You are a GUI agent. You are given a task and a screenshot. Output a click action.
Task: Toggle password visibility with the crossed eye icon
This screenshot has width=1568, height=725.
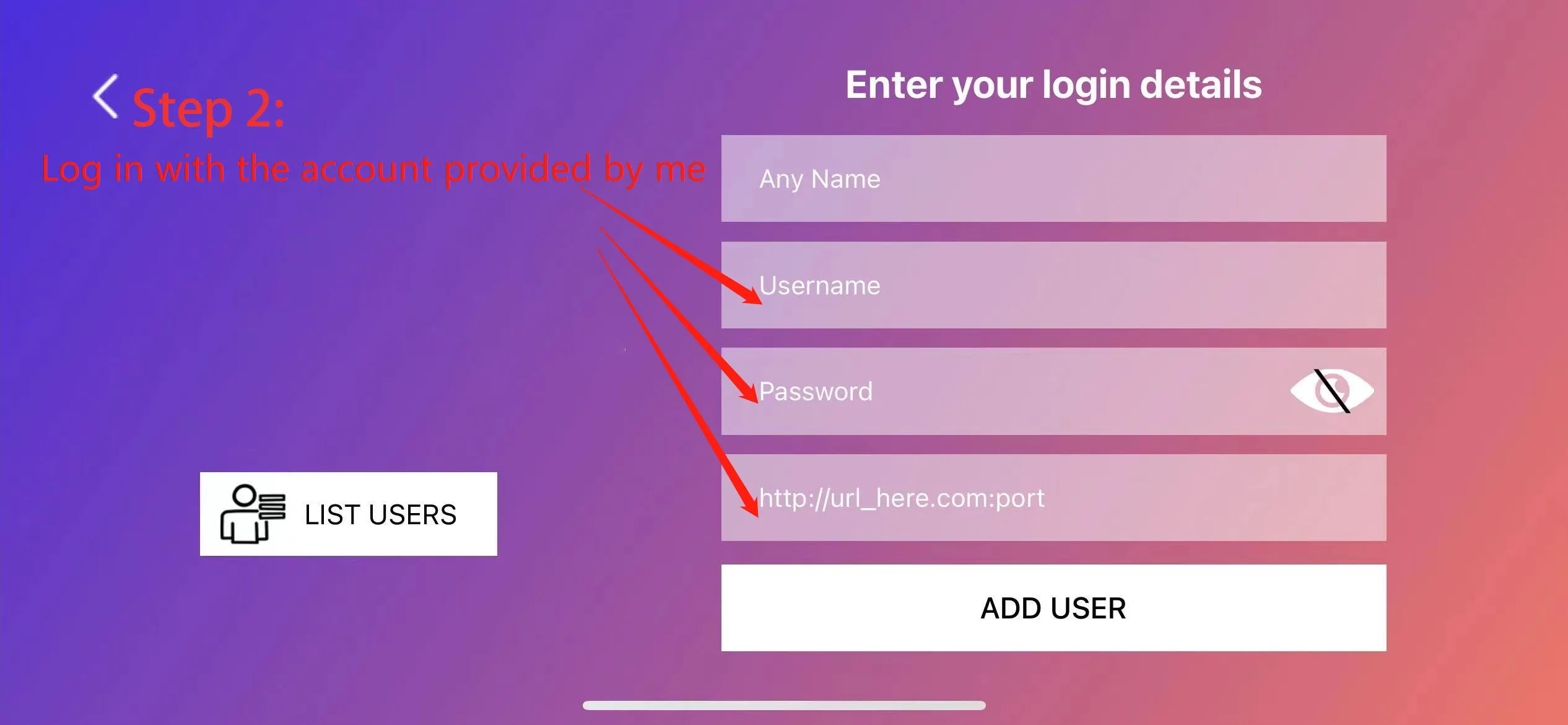click(x=1332, y=391)
